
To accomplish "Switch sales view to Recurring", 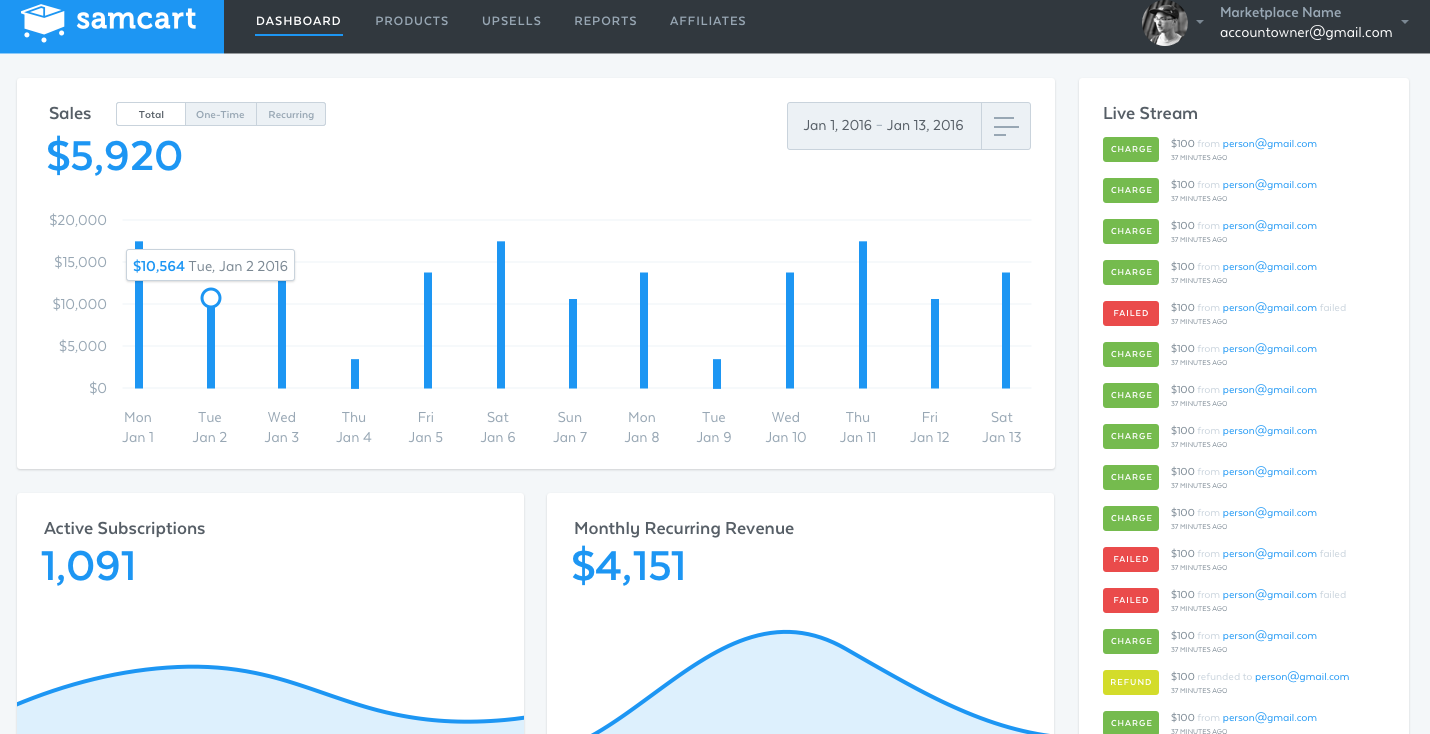I will [x=291, y=114].
